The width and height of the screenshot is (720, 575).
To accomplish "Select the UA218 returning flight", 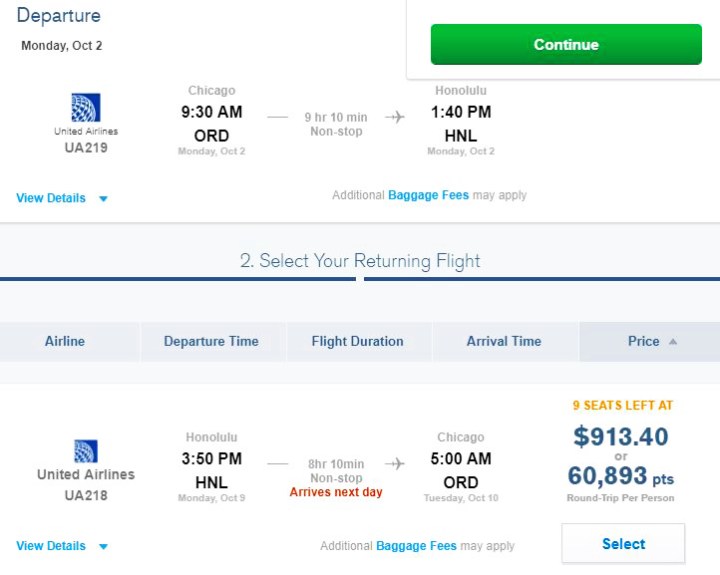I will (x=623, y=544).
